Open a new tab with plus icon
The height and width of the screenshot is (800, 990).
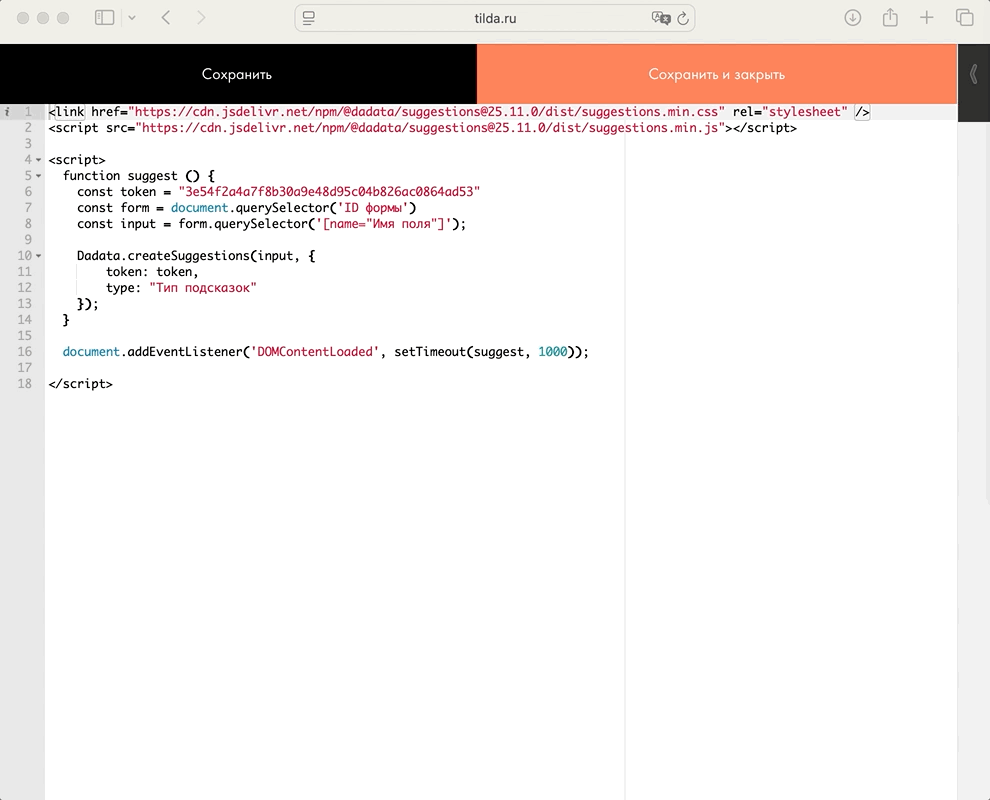click(927, 18)
